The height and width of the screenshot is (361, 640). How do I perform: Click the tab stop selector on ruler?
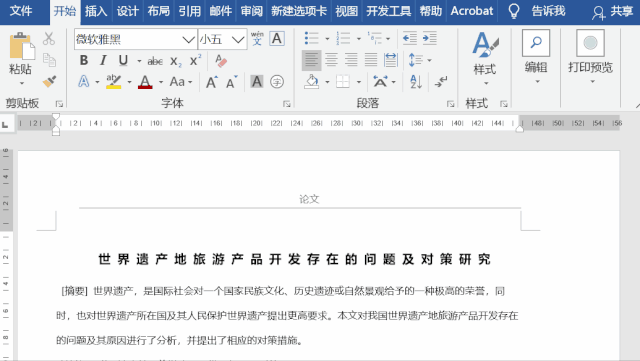tap(5, 124)
